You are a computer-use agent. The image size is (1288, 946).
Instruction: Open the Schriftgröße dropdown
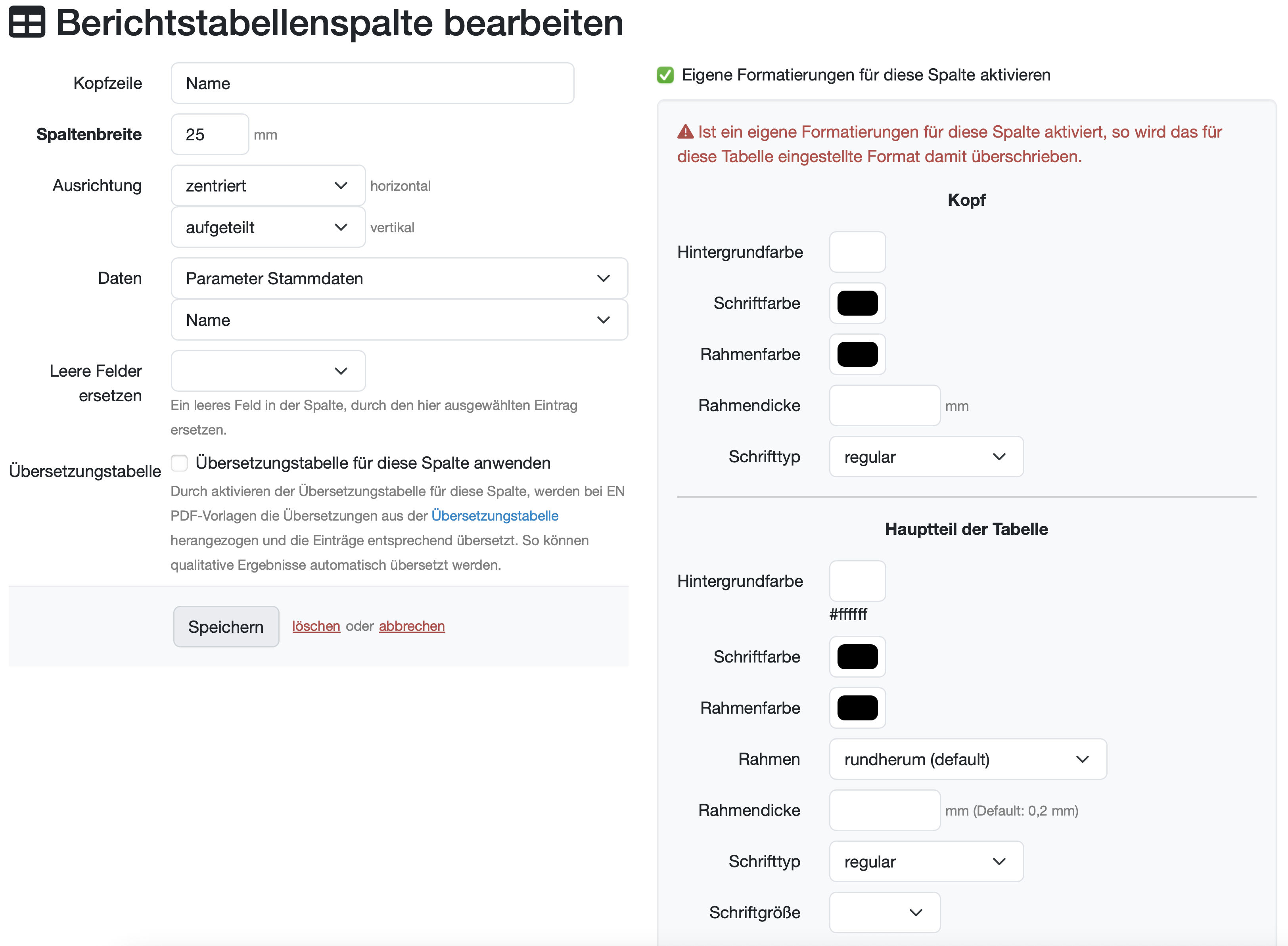pos(884,912)
